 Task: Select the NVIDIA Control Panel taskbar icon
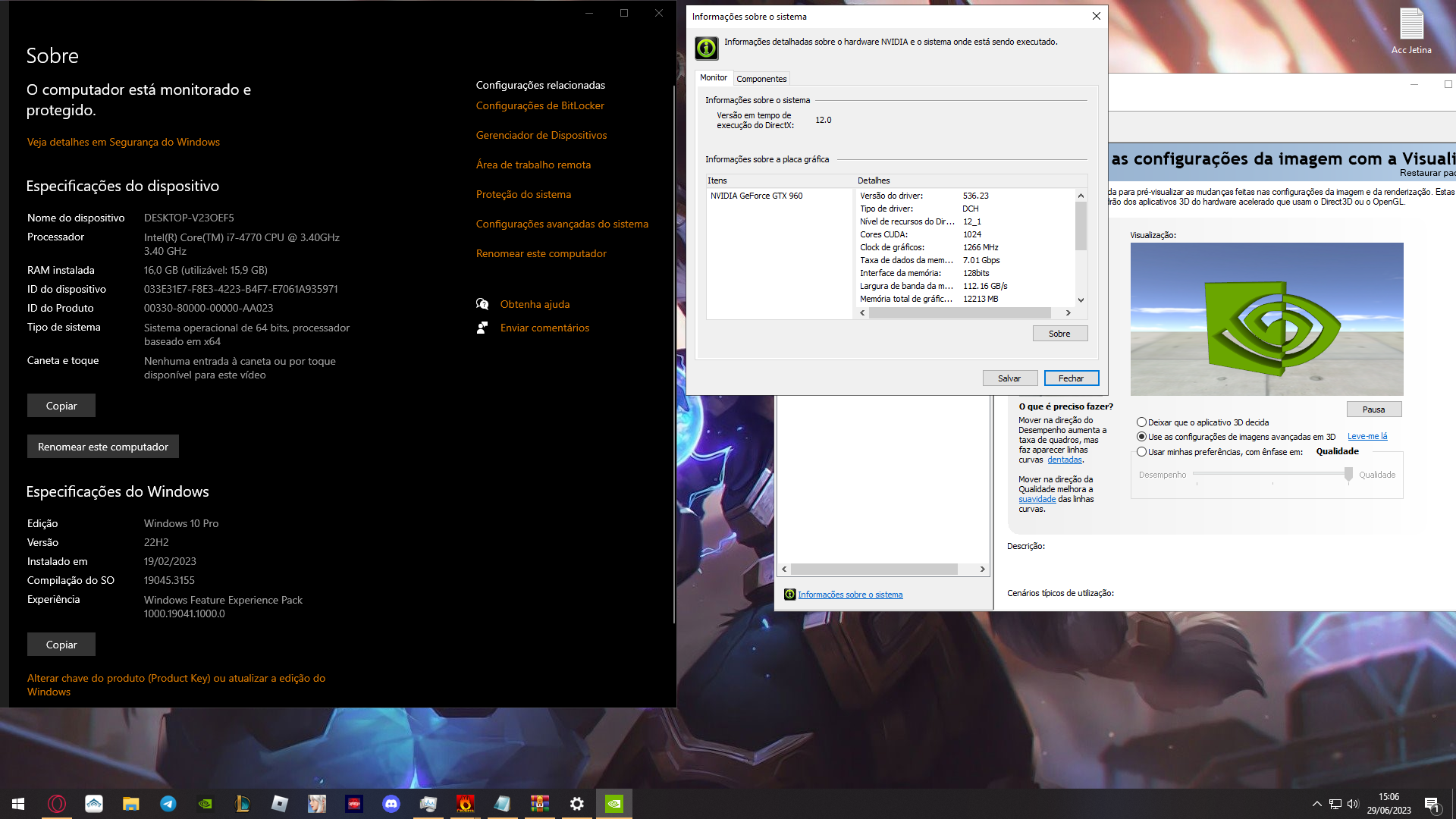click(614, 804)
